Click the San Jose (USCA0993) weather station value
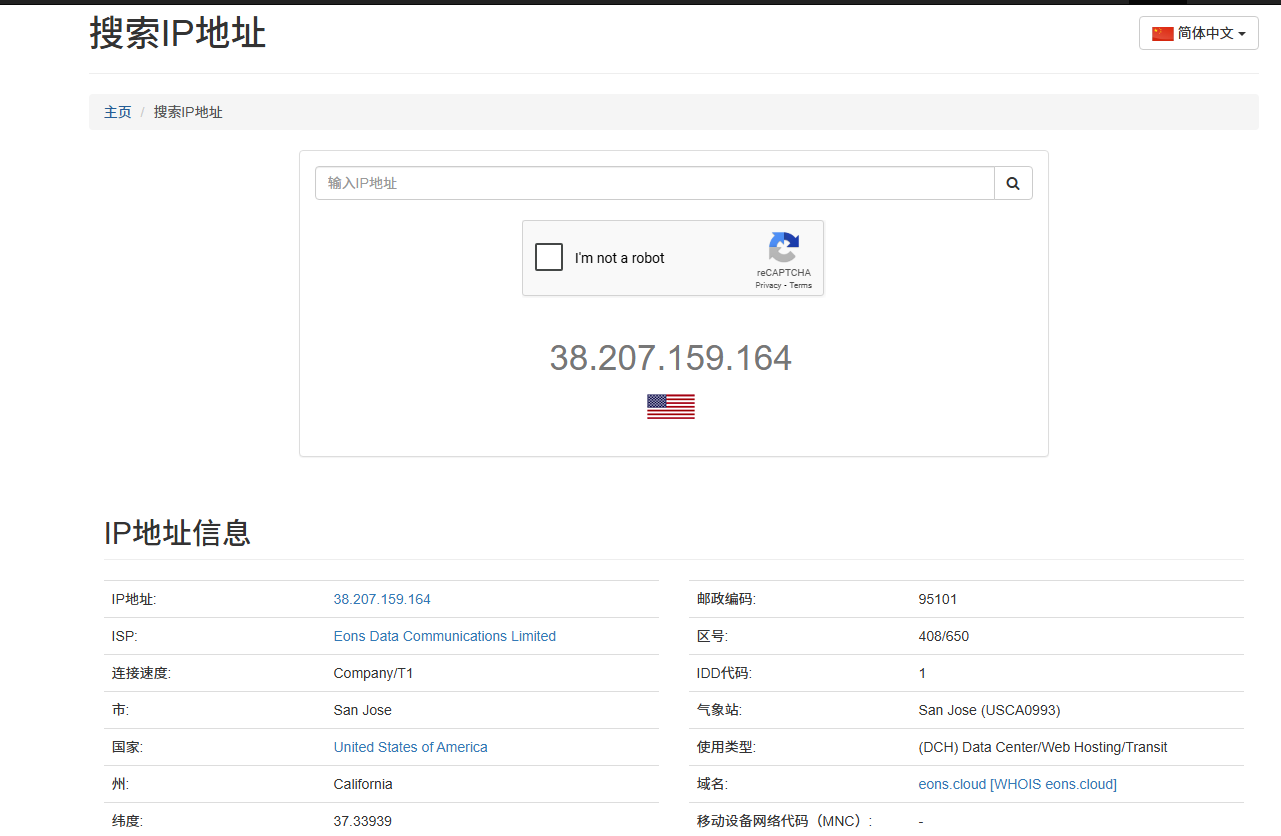 pyautogui.click(x=989, y=710)
